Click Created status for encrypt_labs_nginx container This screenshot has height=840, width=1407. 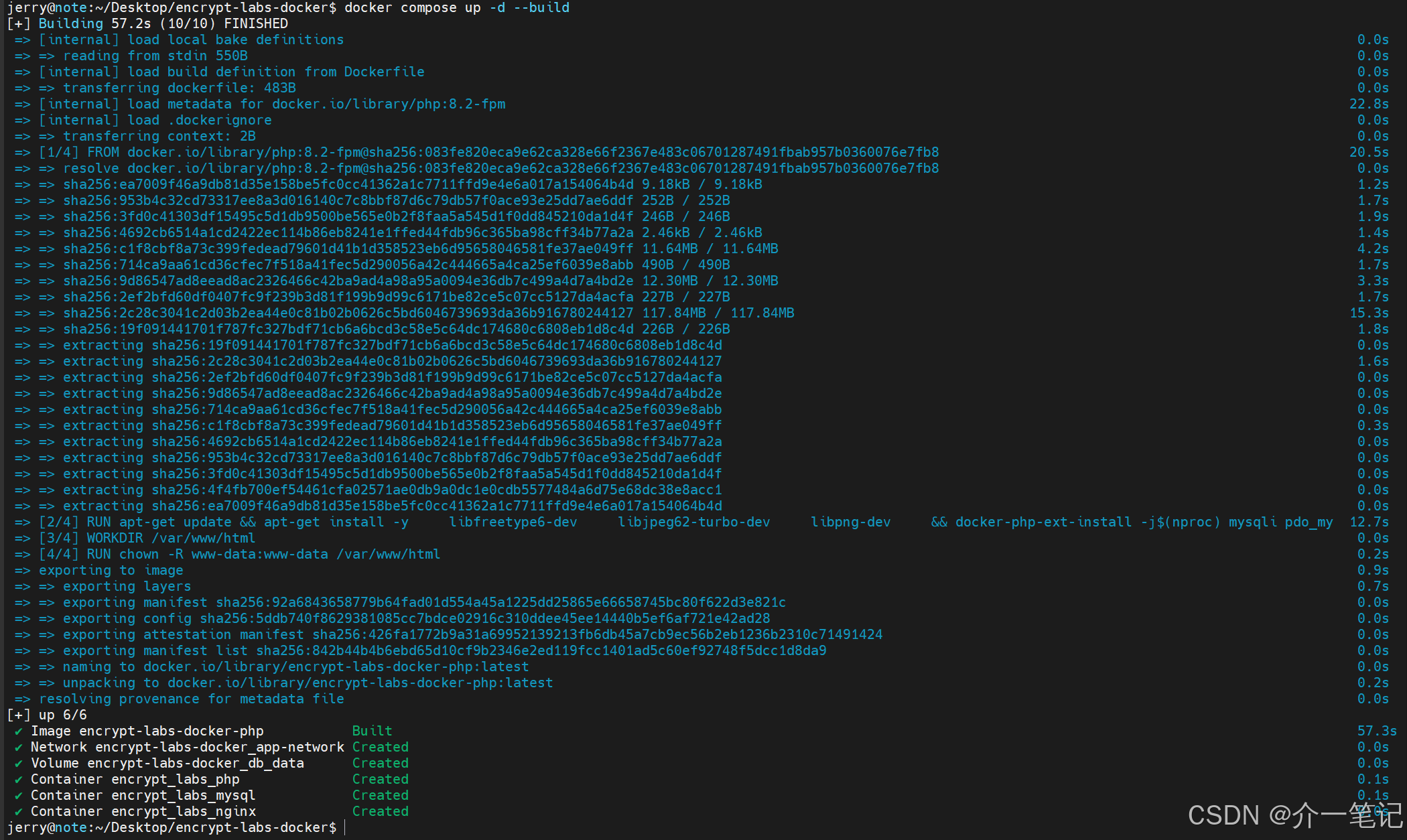pos(380,811)
